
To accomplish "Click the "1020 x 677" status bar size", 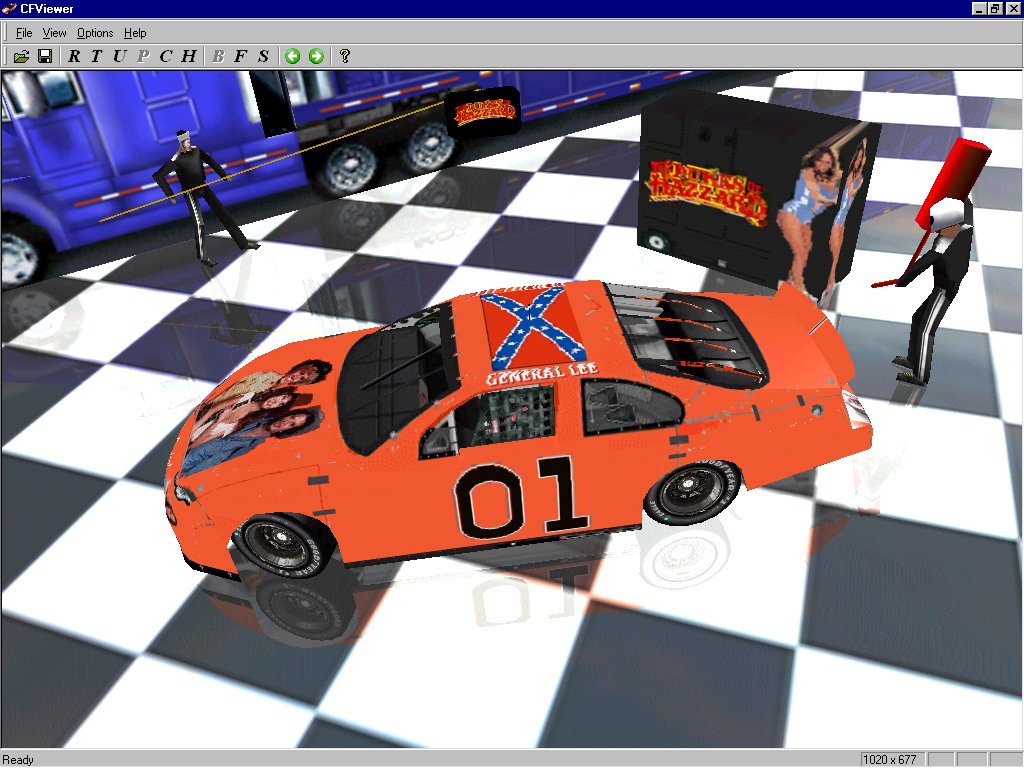I will point(889,760).
